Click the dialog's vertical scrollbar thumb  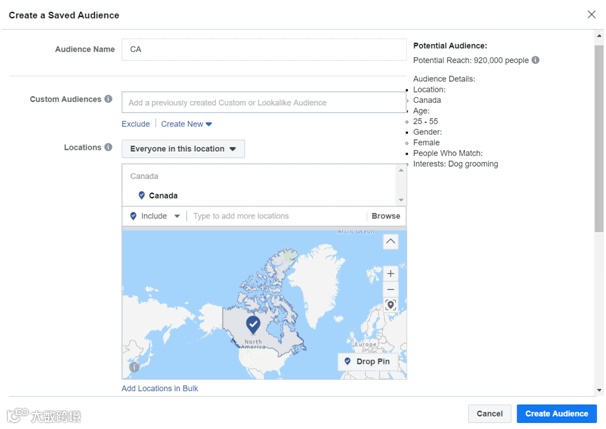pyautogui.click(x=599, y=138)
